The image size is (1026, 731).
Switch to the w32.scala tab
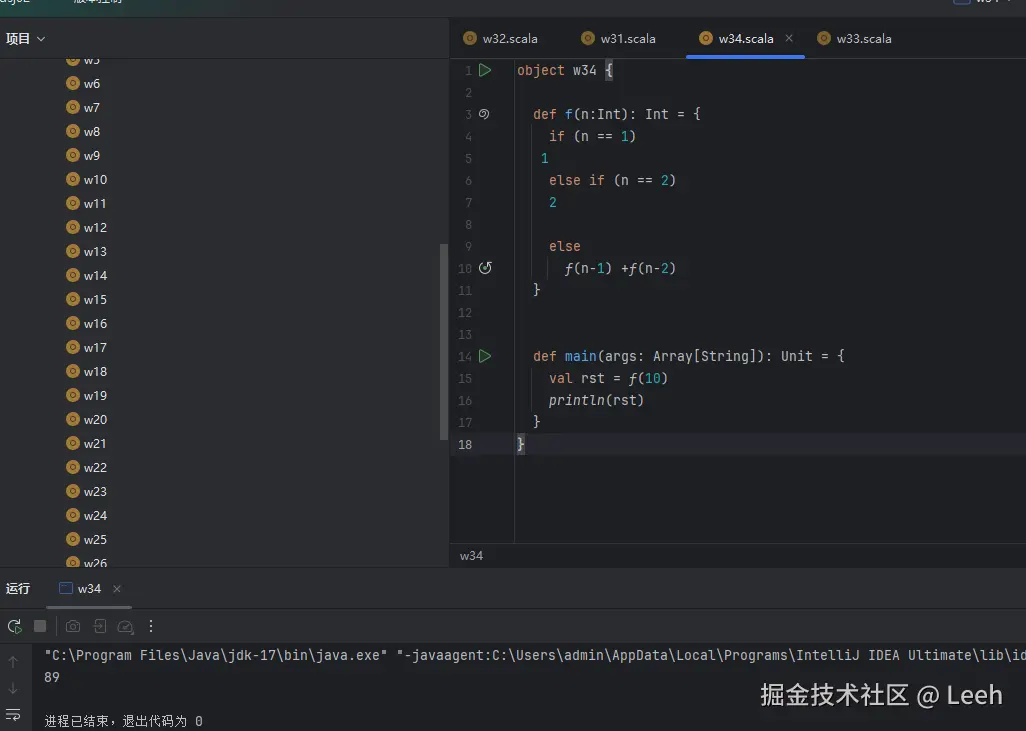[510, 38]
